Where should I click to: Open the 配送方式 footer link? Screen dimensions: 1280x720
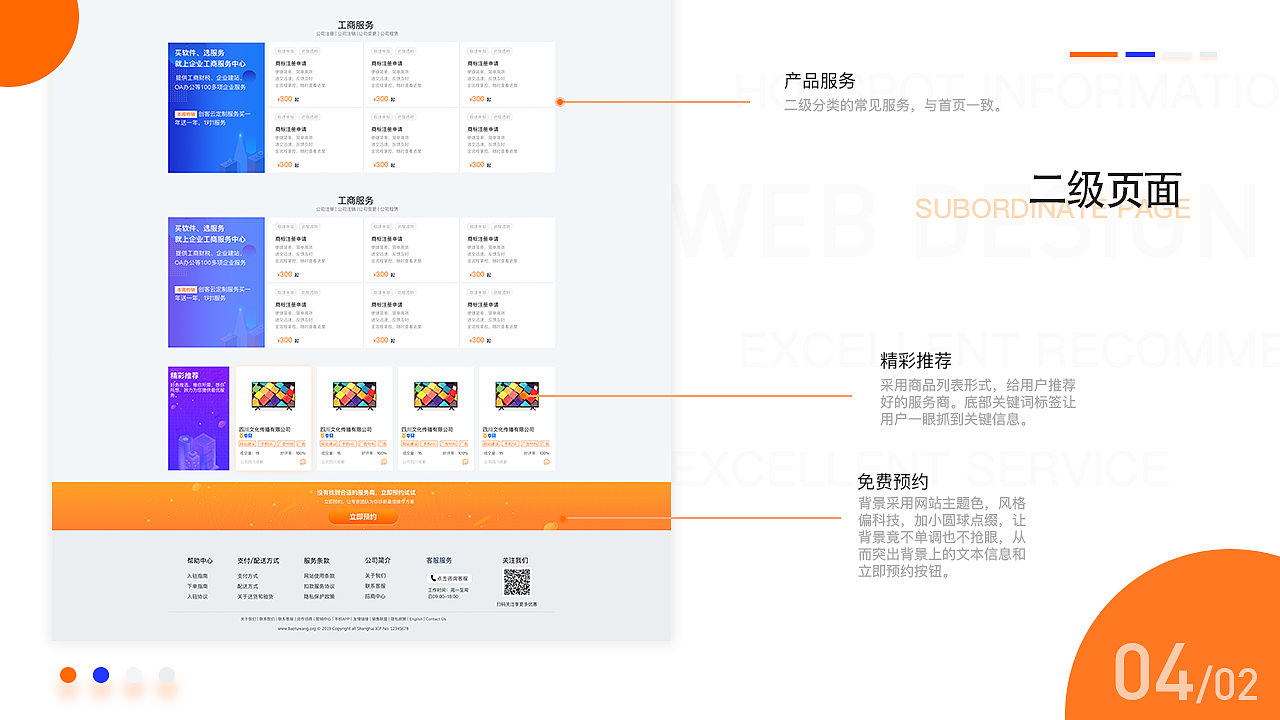pyautogui.click(x=247, y=586)
